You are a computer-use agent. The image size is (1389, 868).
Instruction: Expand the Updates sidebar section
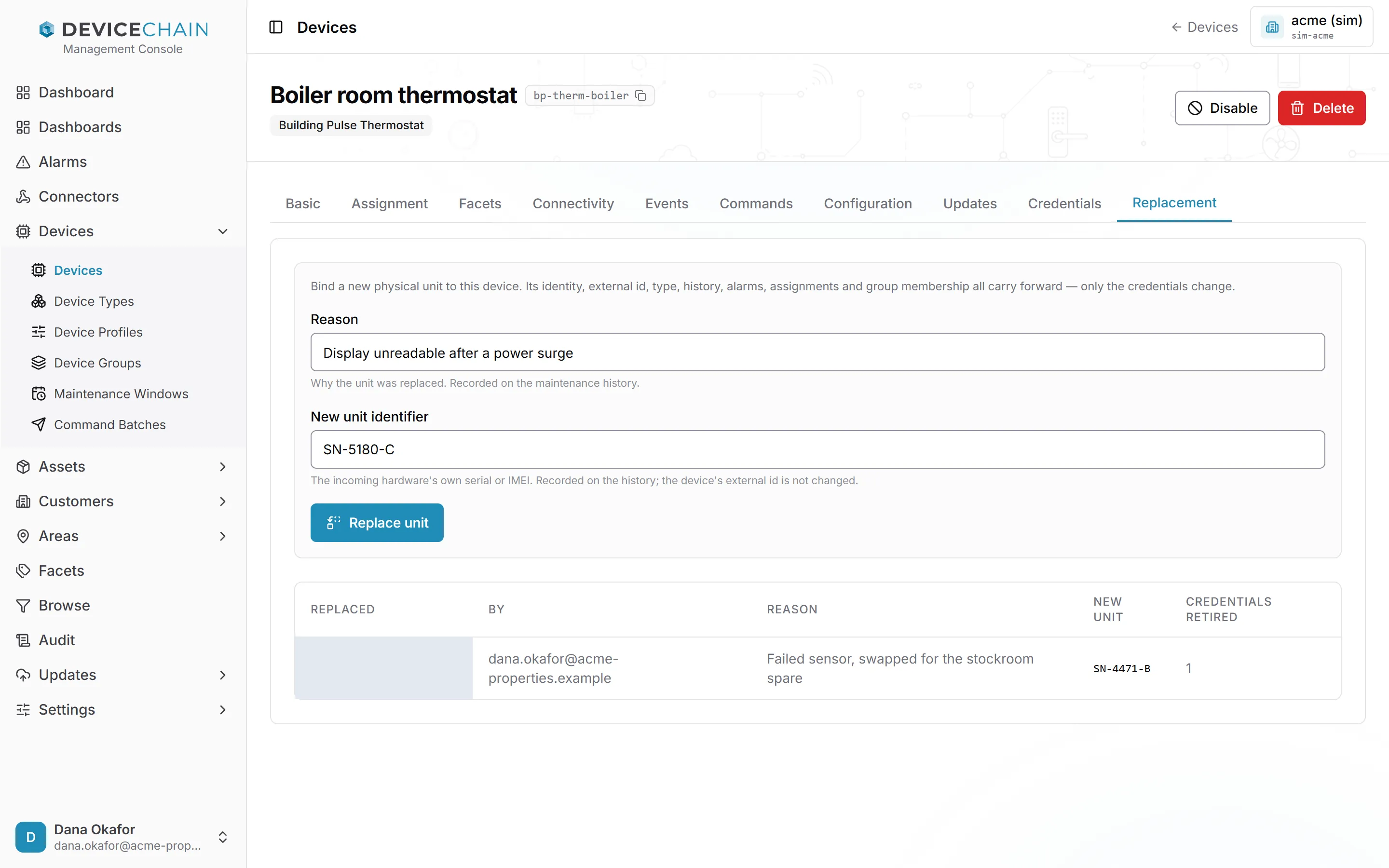pos(223,675)
